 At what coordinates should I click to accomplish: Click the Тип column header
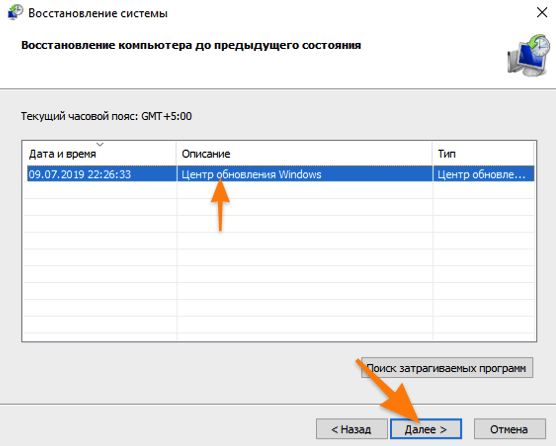pos(483,154)
